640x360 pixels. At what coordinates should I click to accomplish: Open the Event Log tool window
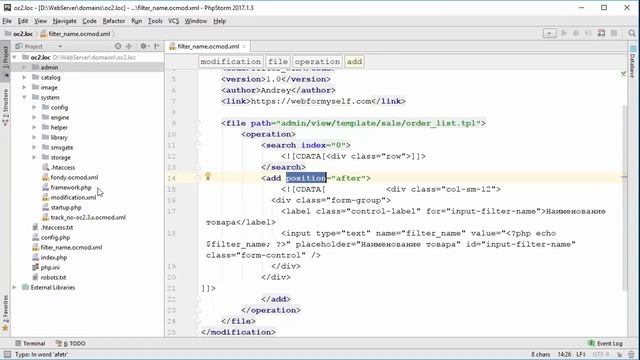pyautogui.click(x=605, y=343)
